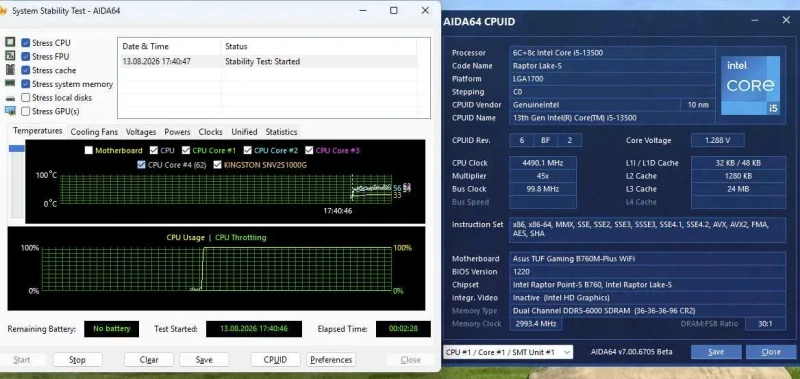Click the Core Voltage 1.288 V value

point(717,140)
